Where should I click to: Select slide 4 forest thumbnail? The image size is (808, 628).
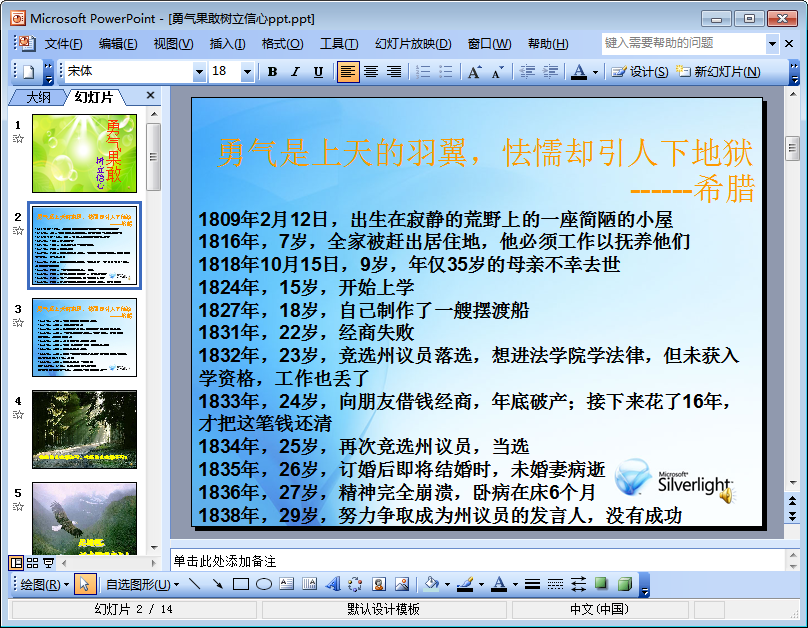84,429
